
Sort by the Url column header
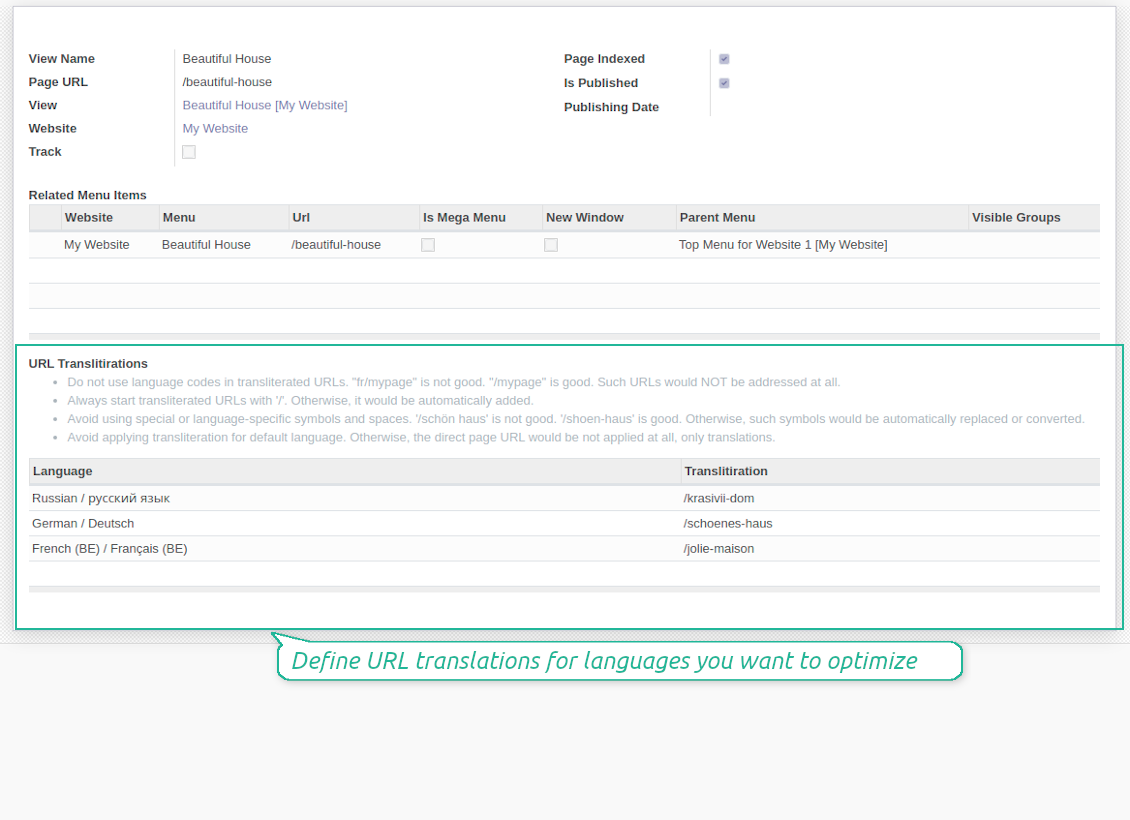coord(353,218)
